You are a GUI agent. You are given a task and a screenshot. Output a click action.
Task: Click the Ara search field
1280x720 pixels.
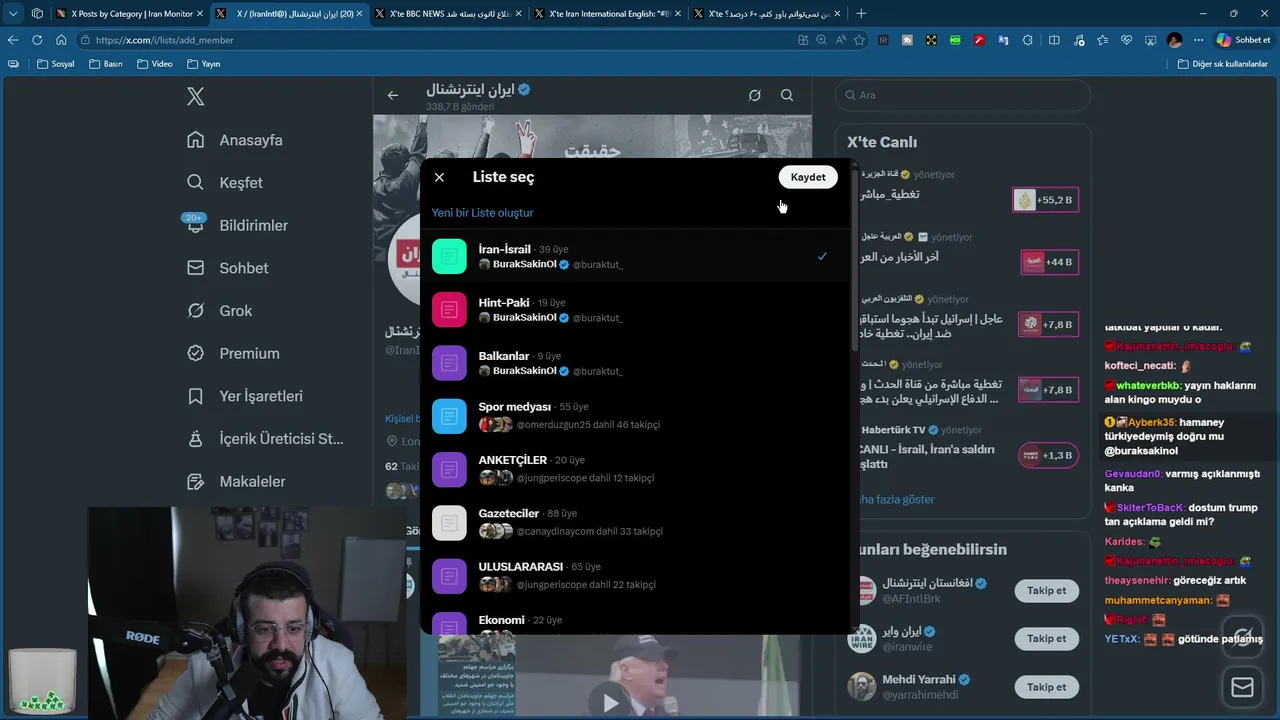[963, 95]
